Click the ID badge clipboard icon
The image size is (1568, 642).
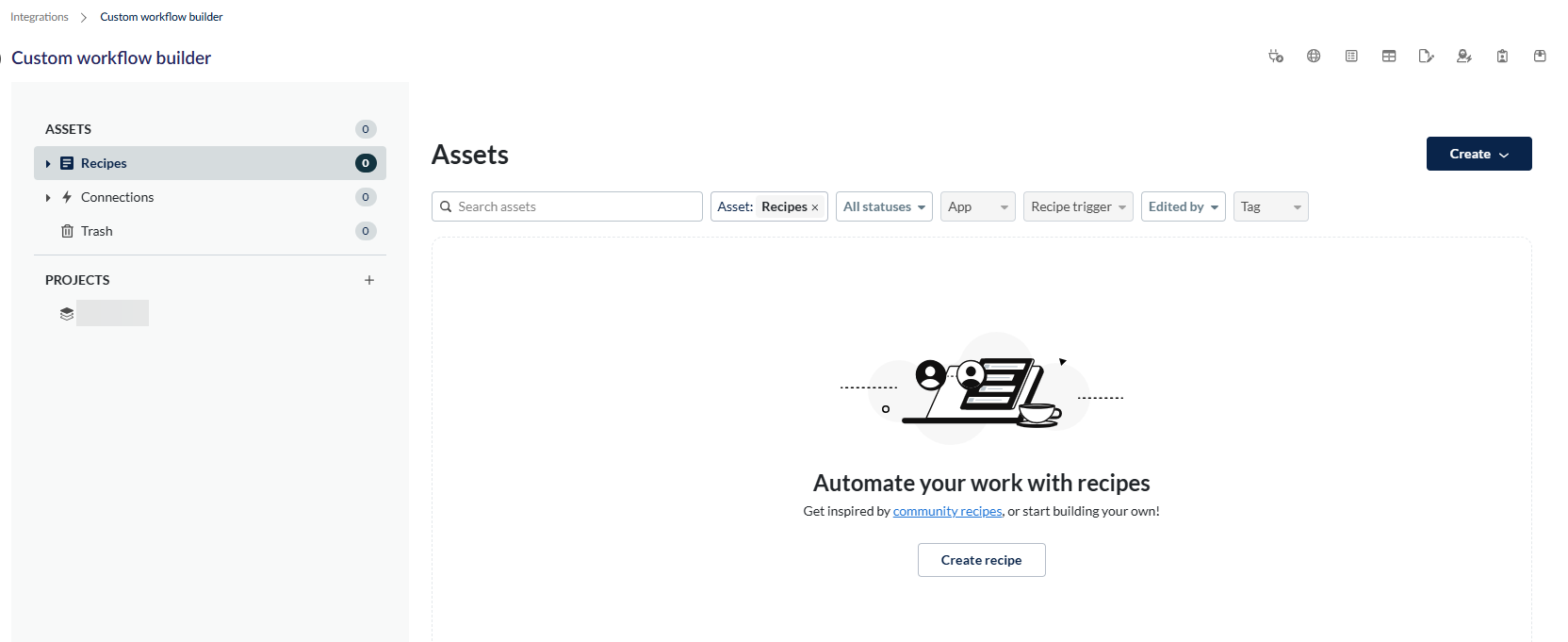[x=1502, y=57]
